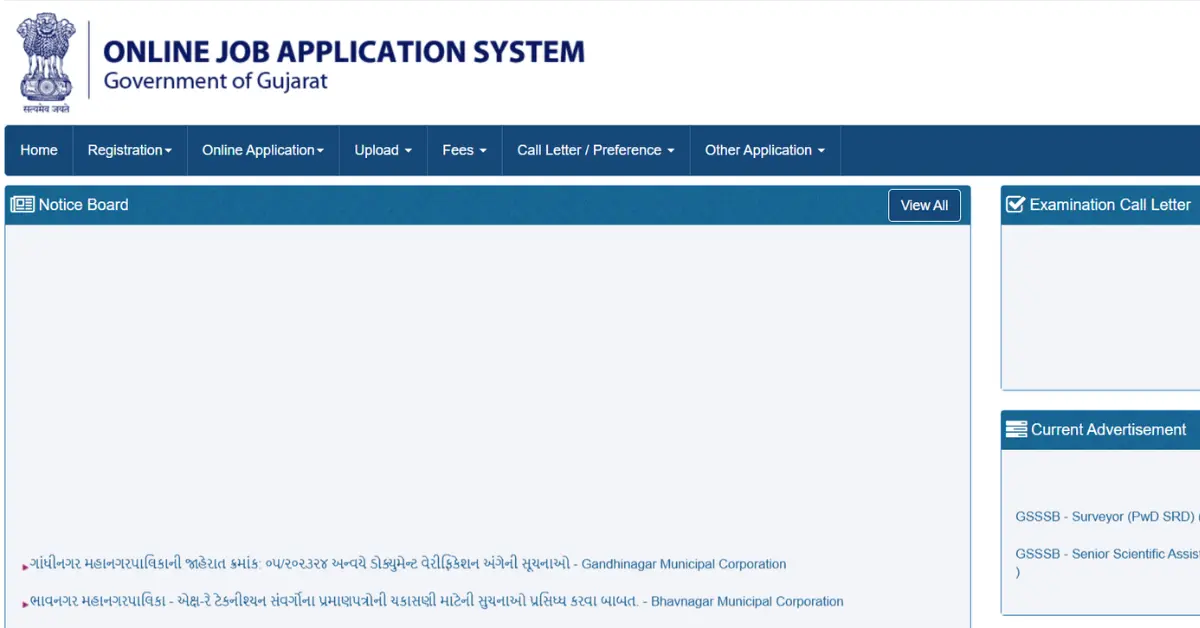Image resolution: width=1200 pixels, height=628 pixels.
Task: Click the Notice Board panel heading
Action: pyautogui.click(x=83, y=205)
